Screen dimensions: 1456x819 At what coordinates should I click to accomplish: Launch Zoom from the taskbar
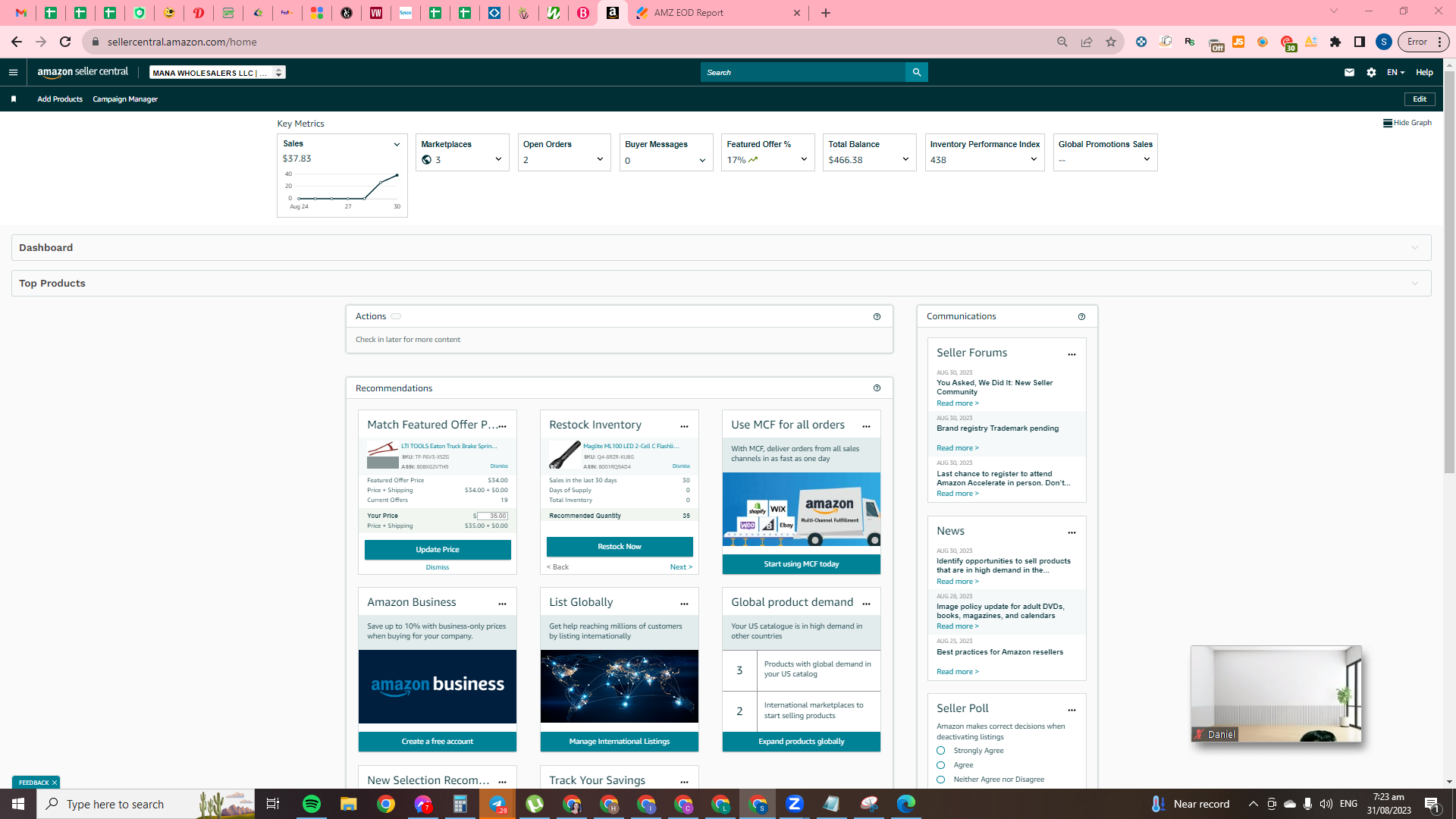coord(794,804)
